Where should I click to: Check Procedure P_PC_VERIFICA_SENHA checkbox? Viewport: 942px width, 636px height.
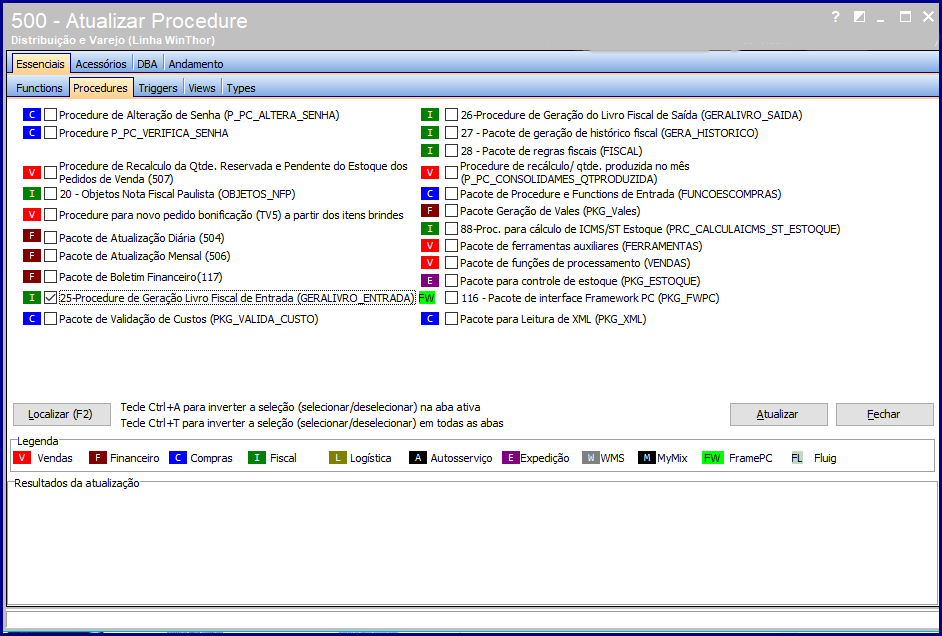pos(50,133)
